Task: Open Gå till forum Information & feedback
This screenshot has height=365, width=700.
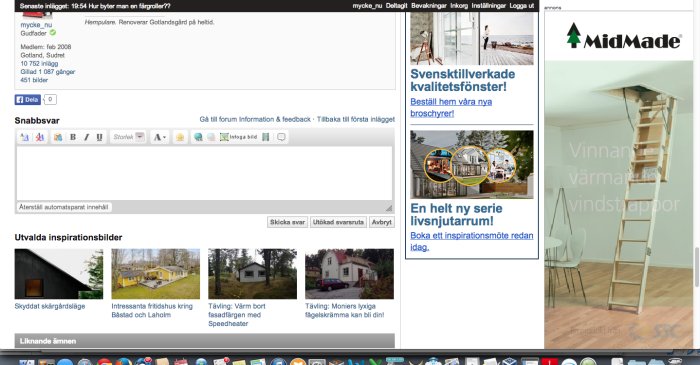Action: [x=255, y=120]
